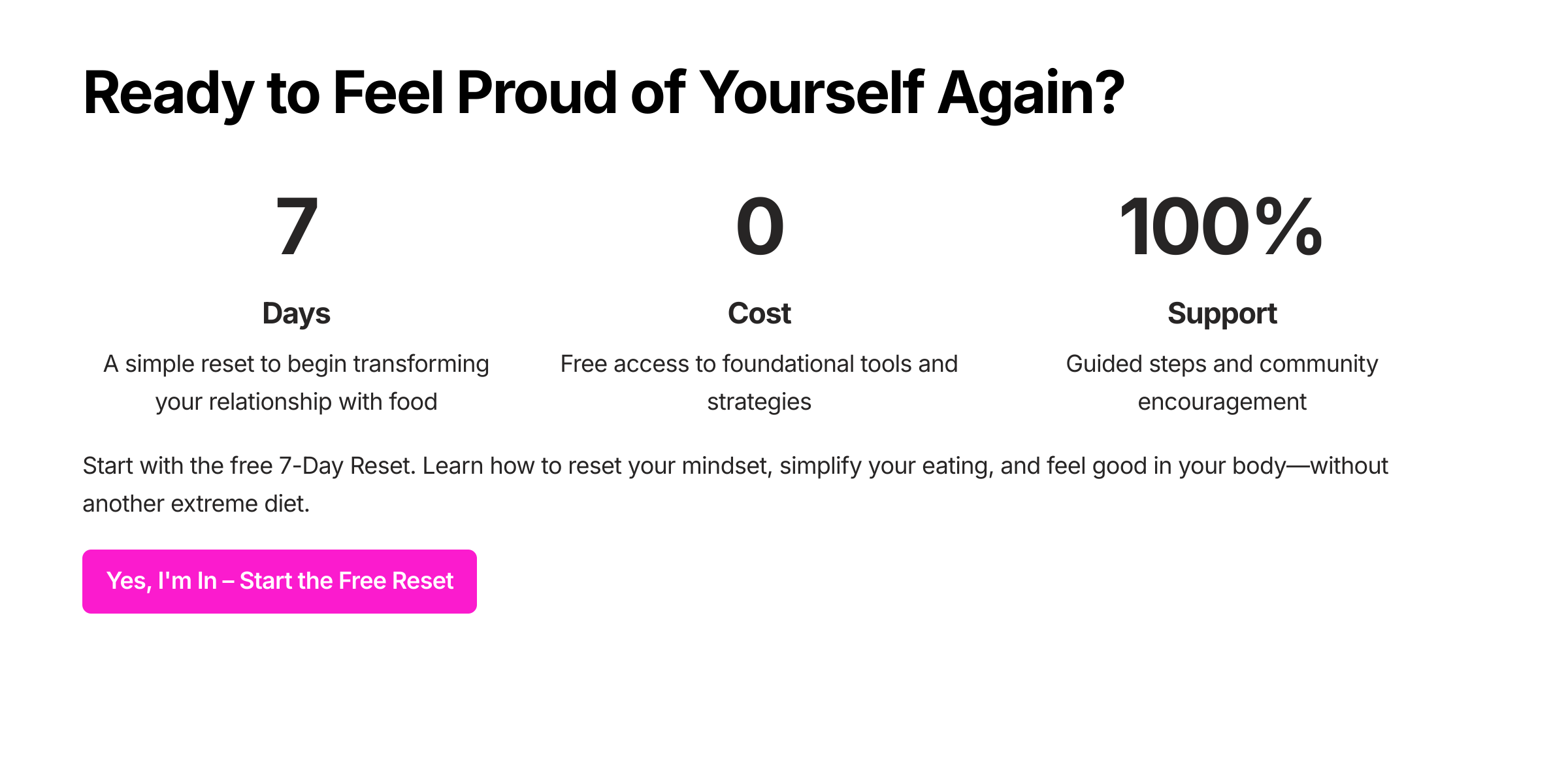The image size is (1568, 775).
Task: Click the word 'encouragement' under Support
Action: pos(1222,402)
